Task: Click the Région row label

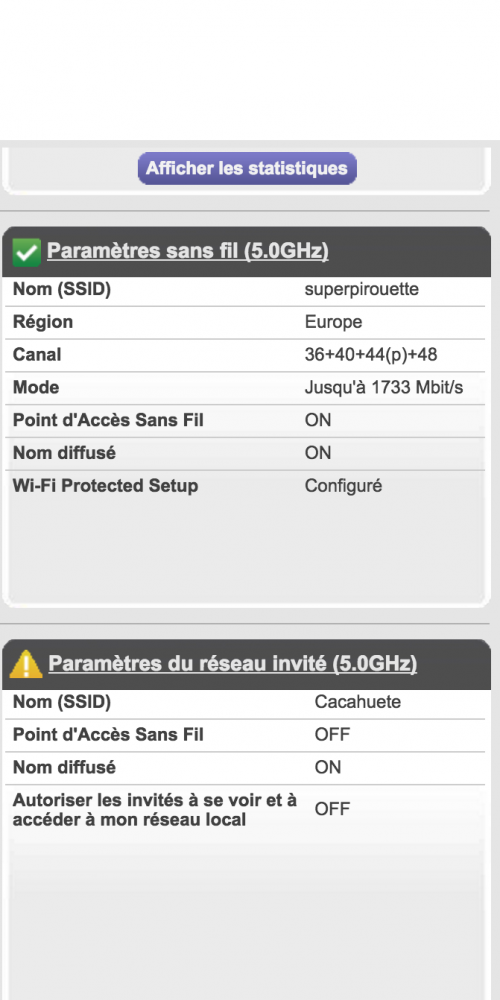Action: click(x=43, y=322)
